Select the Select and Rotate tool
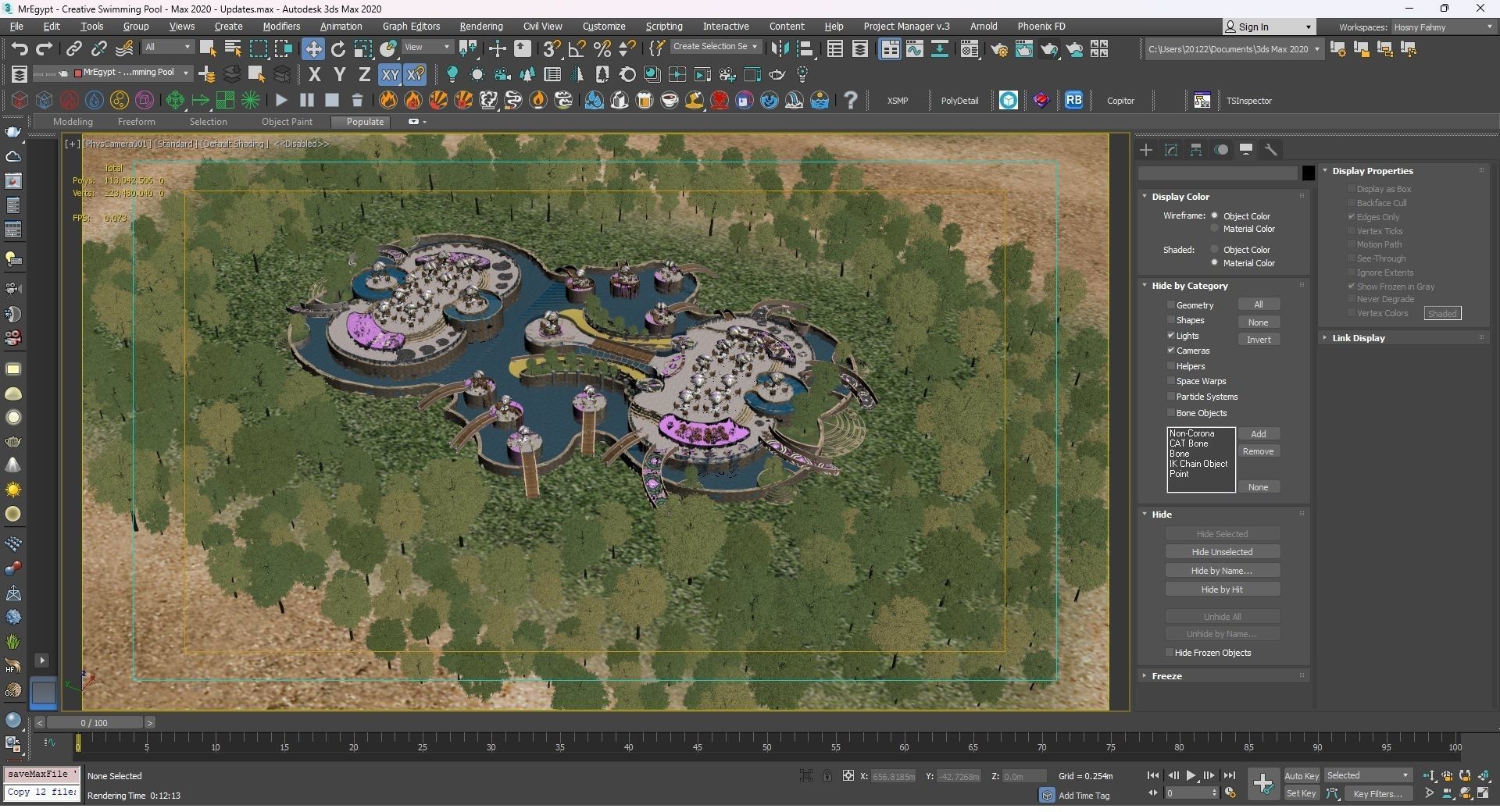The width and height of the screenshot is (1500, 812). [338, 49]
